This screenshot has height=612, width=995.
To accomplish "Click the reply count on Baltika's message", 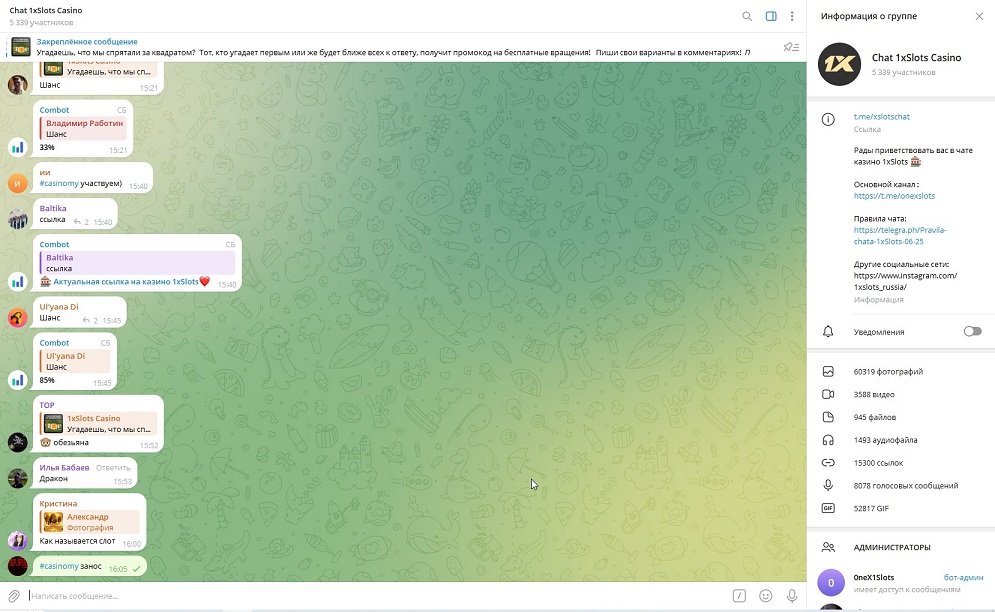I will tap(81, 222).
